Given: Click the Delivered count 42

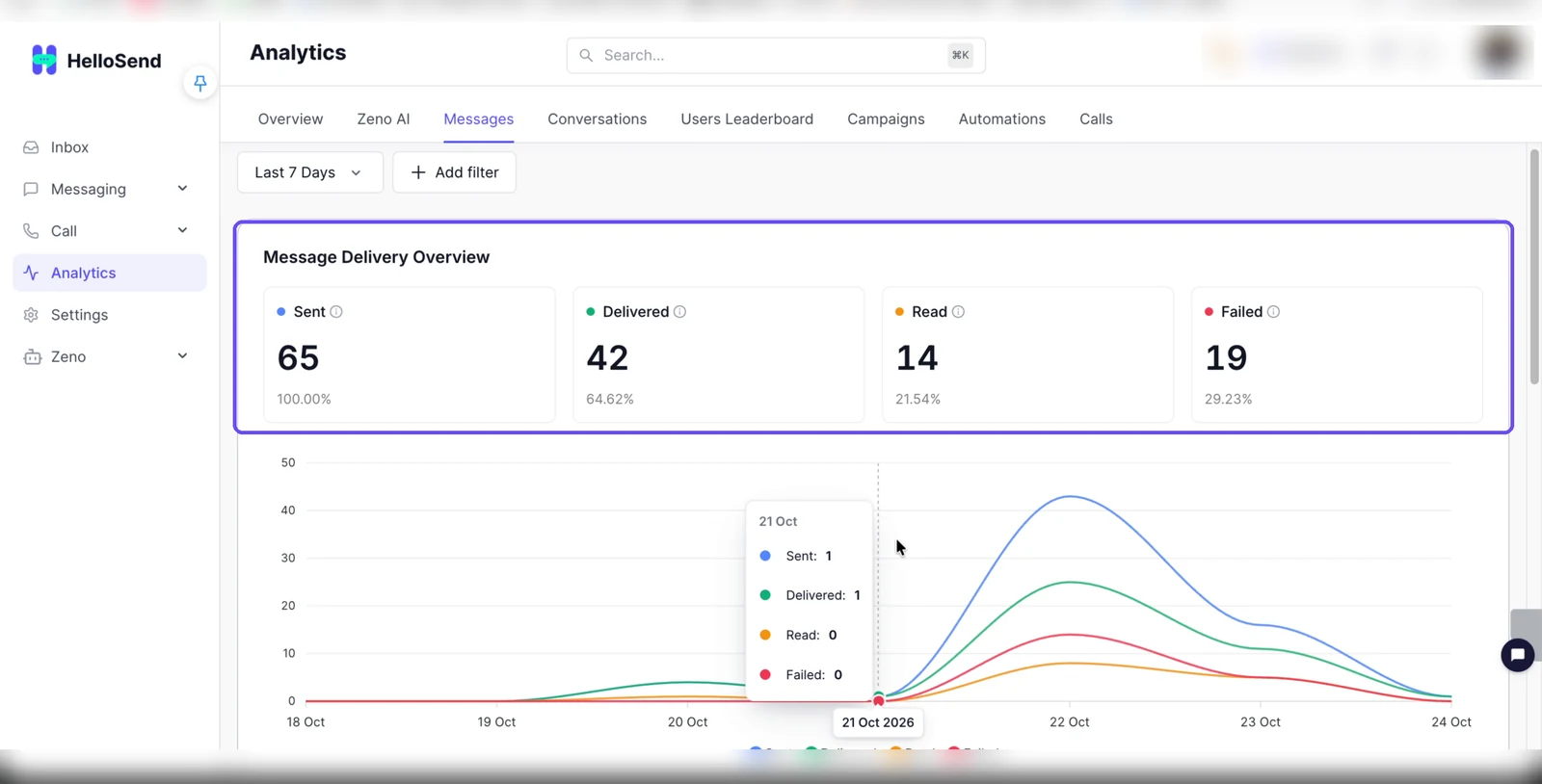Looking at the screenshot, I should tap(607, 358).
